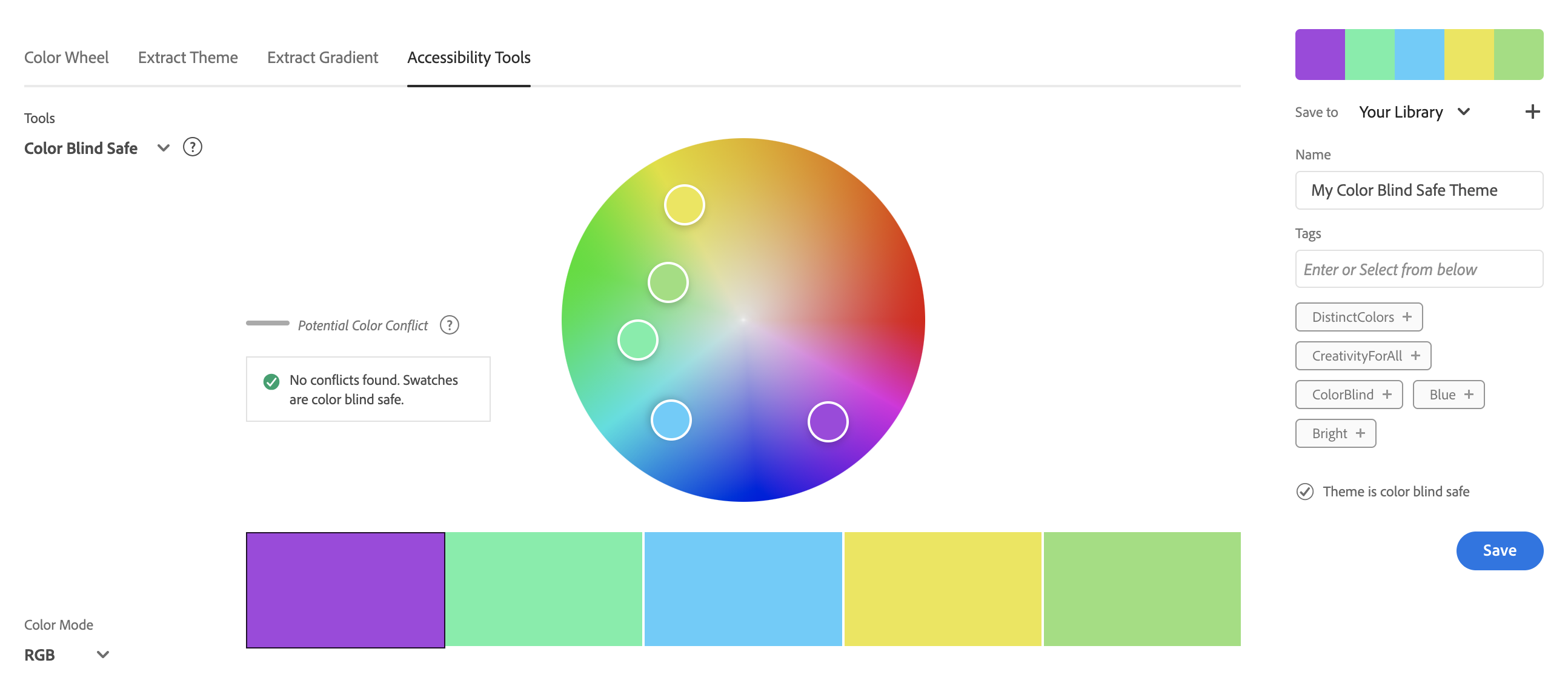Expand the Color Blind Safe tools dropdown
1568x680 pixels.
point(162,148)
